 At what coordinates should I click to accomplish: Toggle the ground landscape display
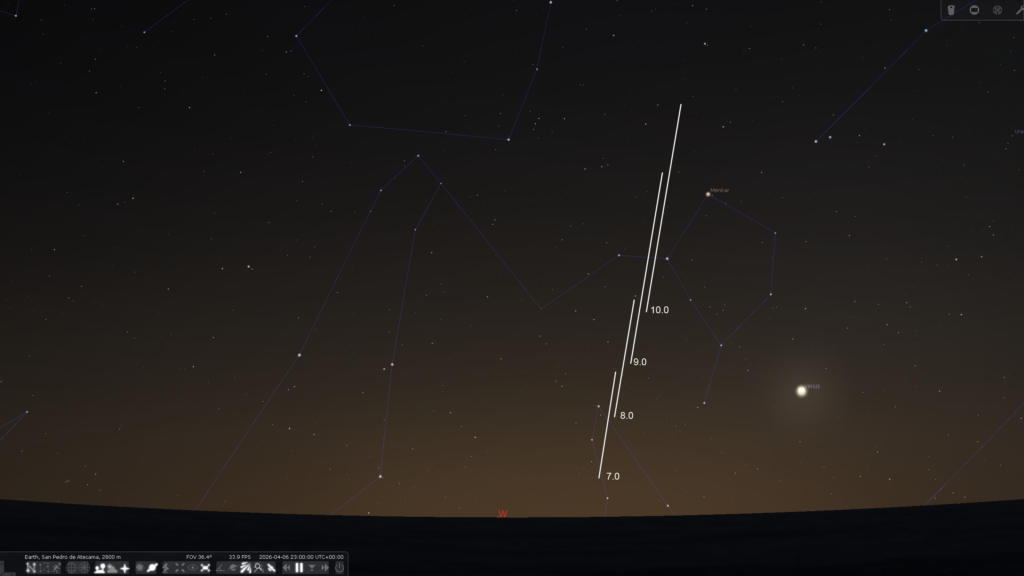[99, 568]
